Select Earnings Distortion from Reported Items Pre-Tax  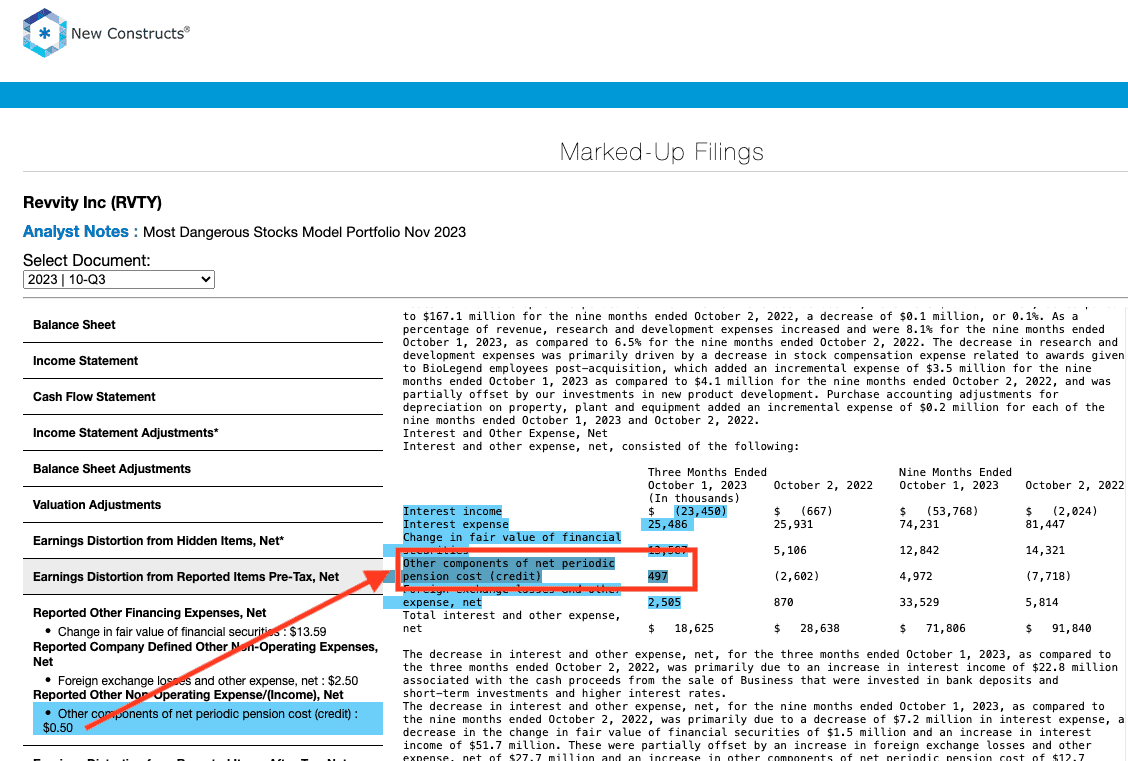[x=203, y=577]
